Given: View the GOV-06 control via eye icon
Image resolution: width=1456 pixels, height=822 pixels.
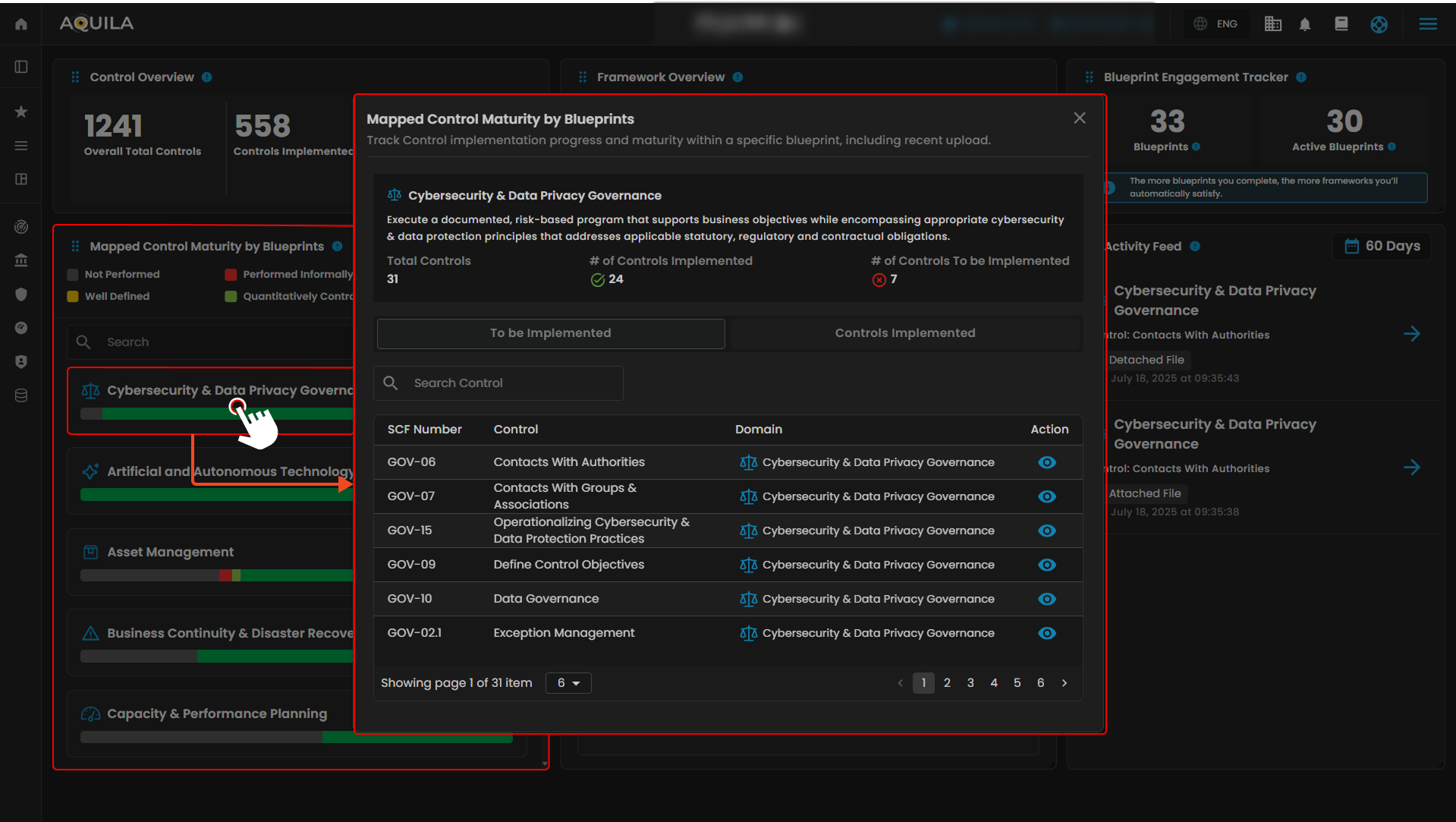Looking at the screenshot, I should coord(1047,462).
